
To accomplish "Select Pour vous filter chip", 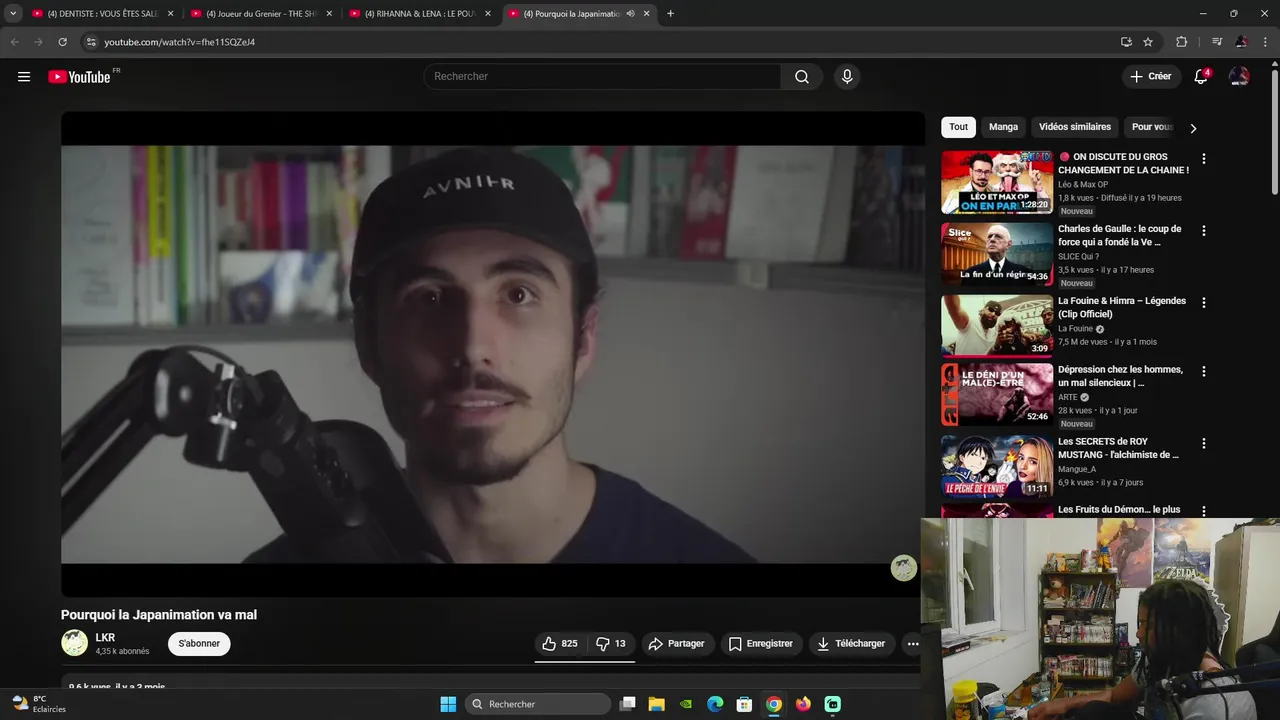I will point(1153,127).
